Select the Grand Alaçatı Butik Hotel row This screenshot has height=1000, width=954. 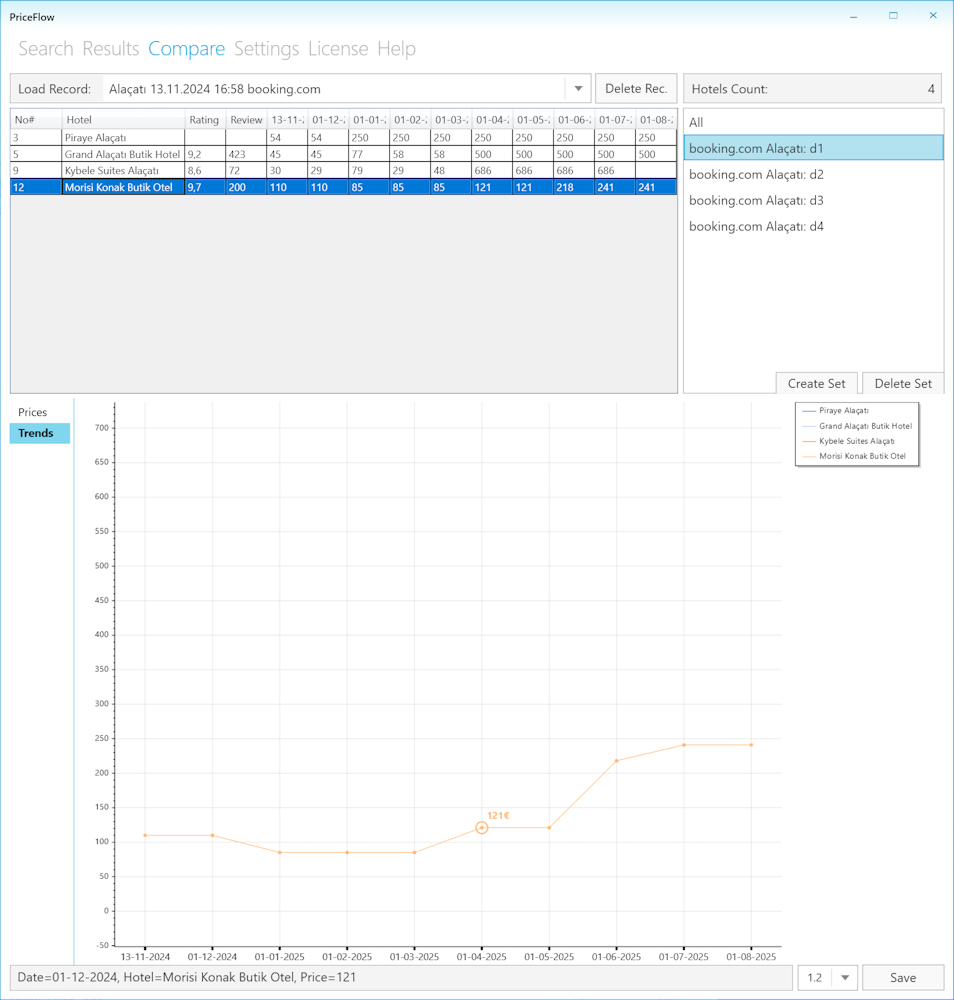(344, 154)
